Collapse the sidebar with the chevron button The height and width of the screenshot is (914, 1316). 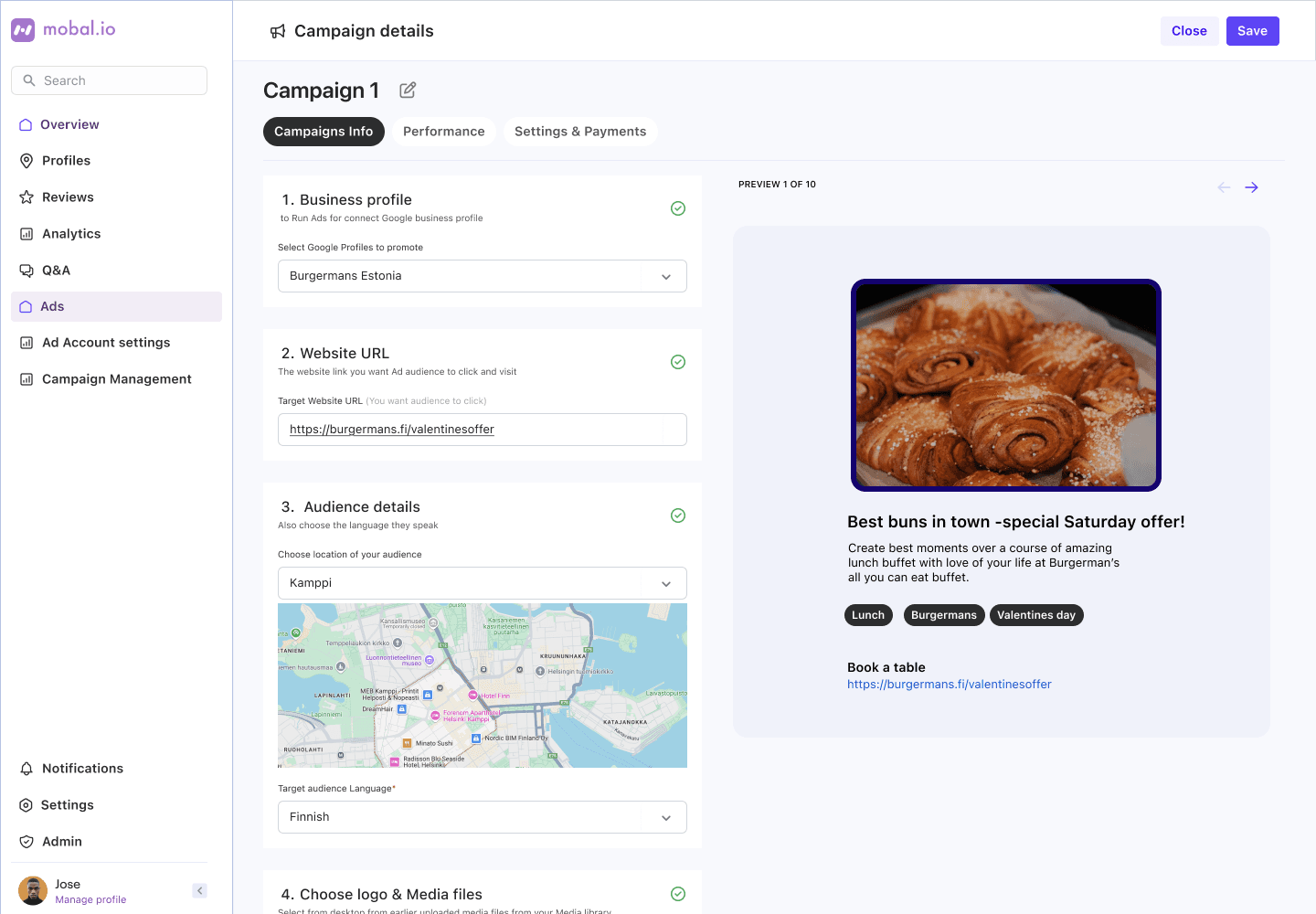point(200,890)
